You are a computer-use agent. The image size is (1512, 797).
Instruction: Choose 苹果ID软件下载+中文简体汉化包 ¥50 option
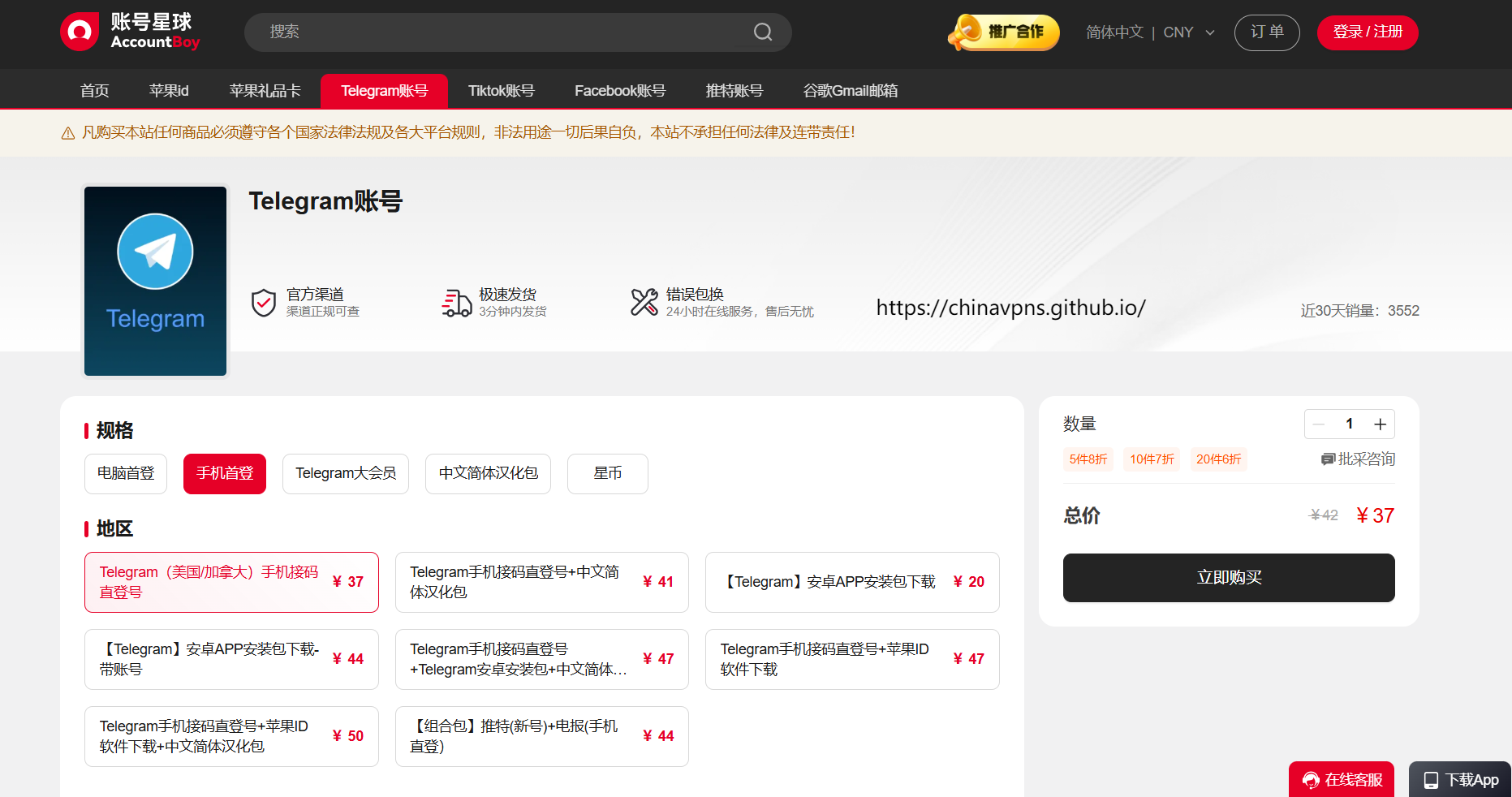pos(231,736)
